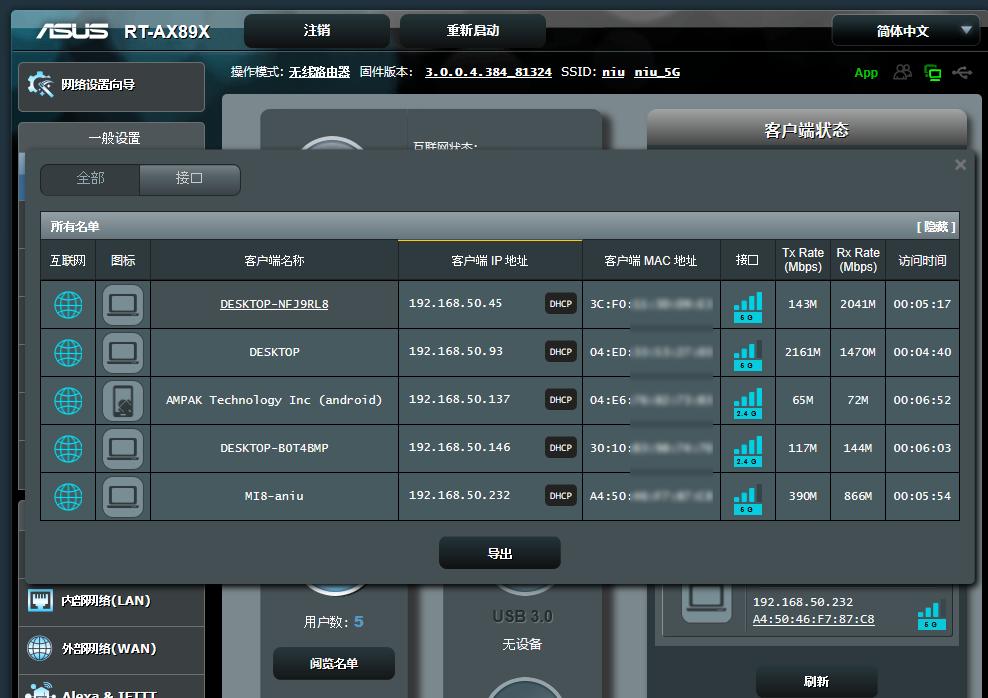Click the internet globe icon for MI8-aniu
988x698 pixels.
tap(68, 496)
